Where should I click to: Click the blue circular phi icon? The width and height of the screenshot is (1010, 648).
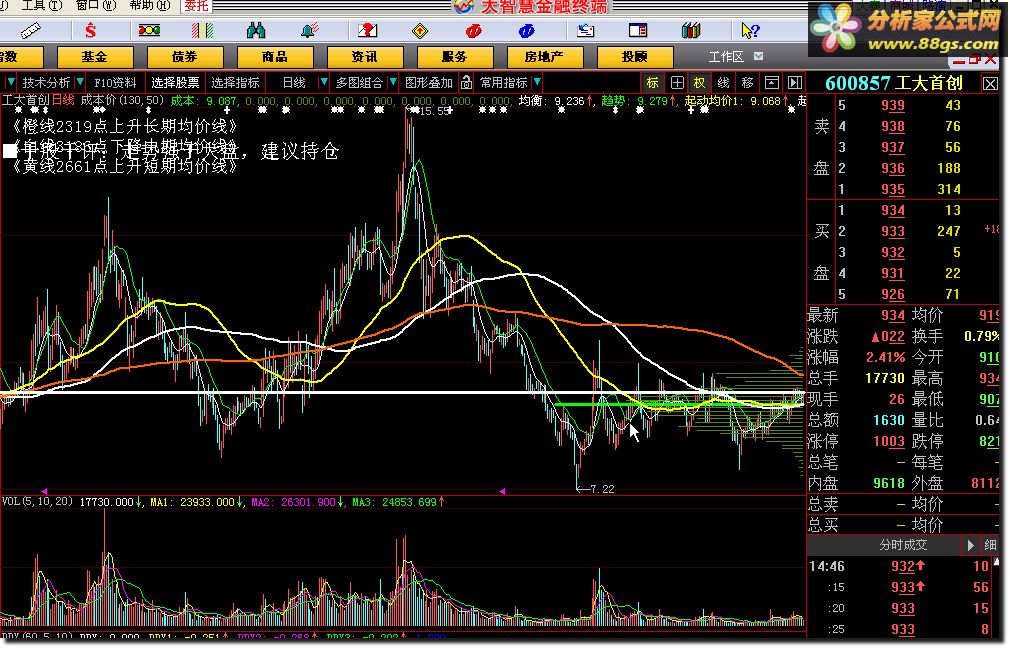tap(526, 30)
